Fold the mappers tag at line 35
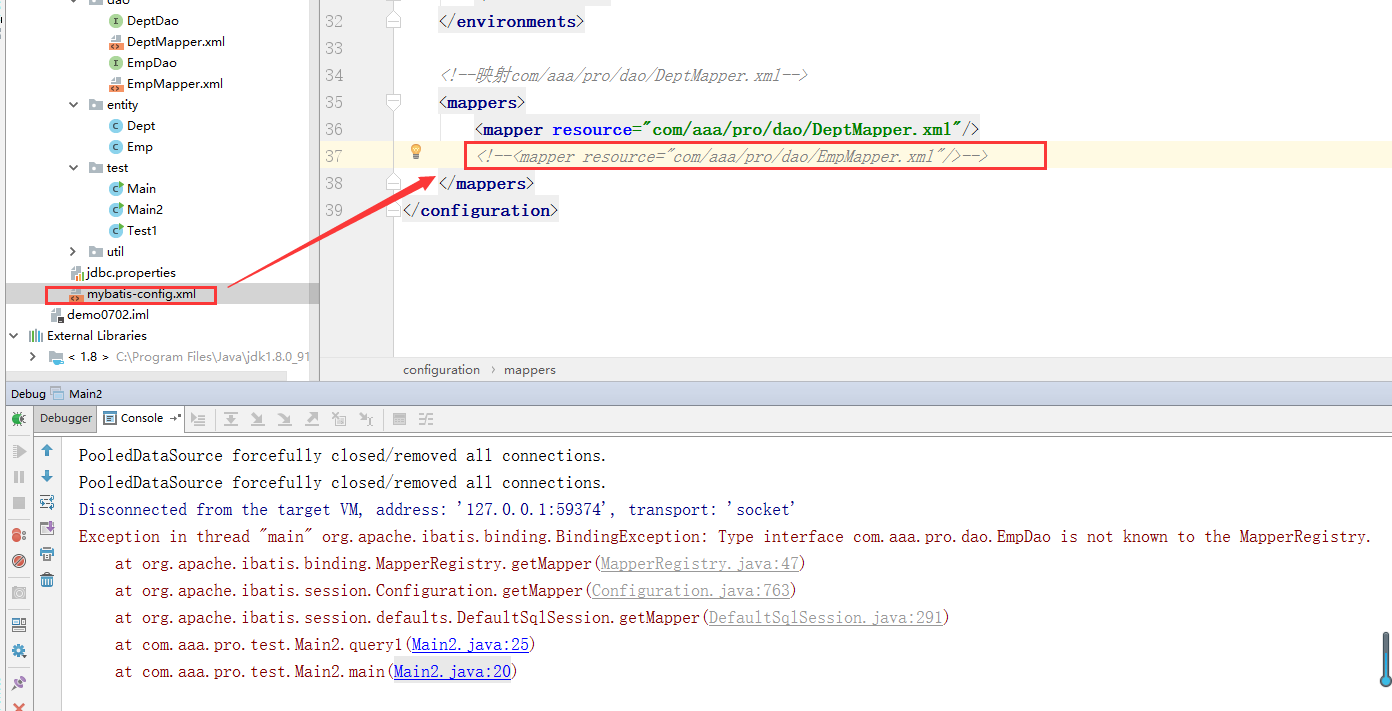Viewport: 1392px width, 711px height. click(x=393, y=102)
